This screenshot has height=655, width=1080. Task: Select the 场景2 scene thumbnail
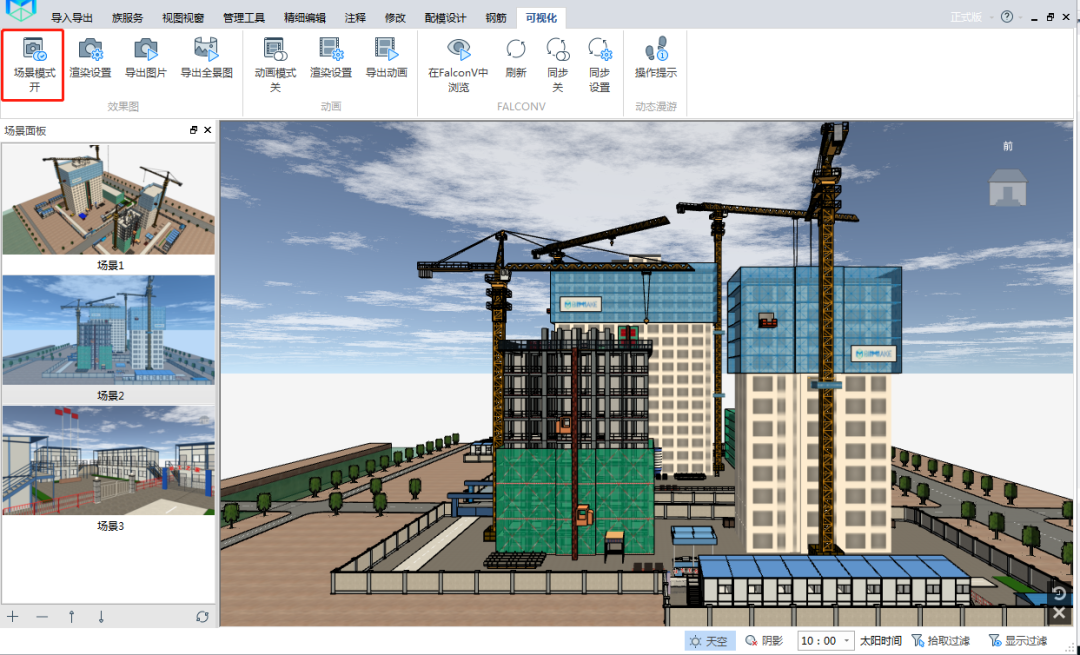pyautogui.click(x=108, y=330)
